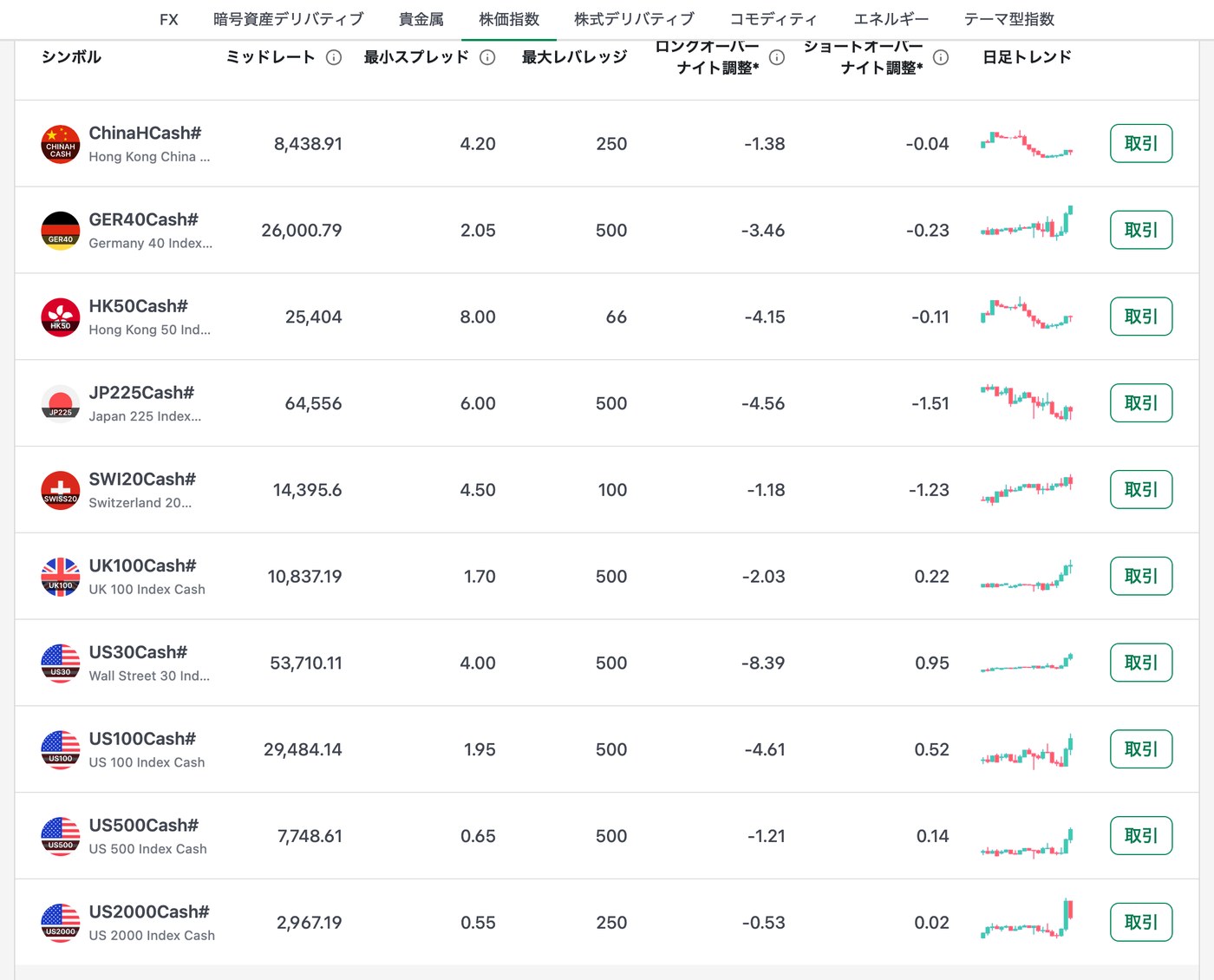View HK50Cash daily trend chart
Viewport: 1214px width, 980px height.
[1027, 313]
